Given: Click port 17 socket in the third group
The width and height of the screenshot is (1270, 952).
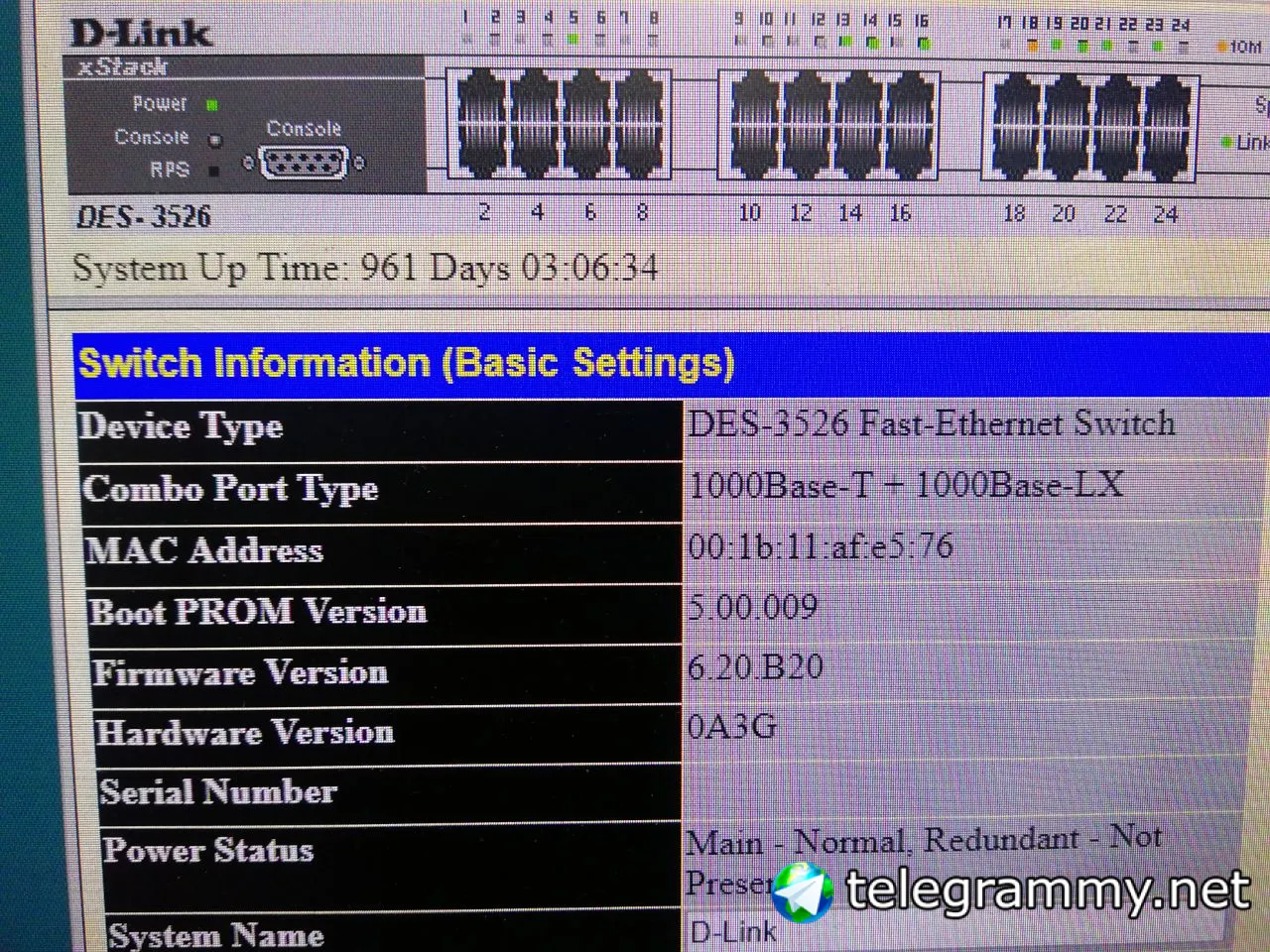Looking at the screenshot, I should click(1018, 100).
